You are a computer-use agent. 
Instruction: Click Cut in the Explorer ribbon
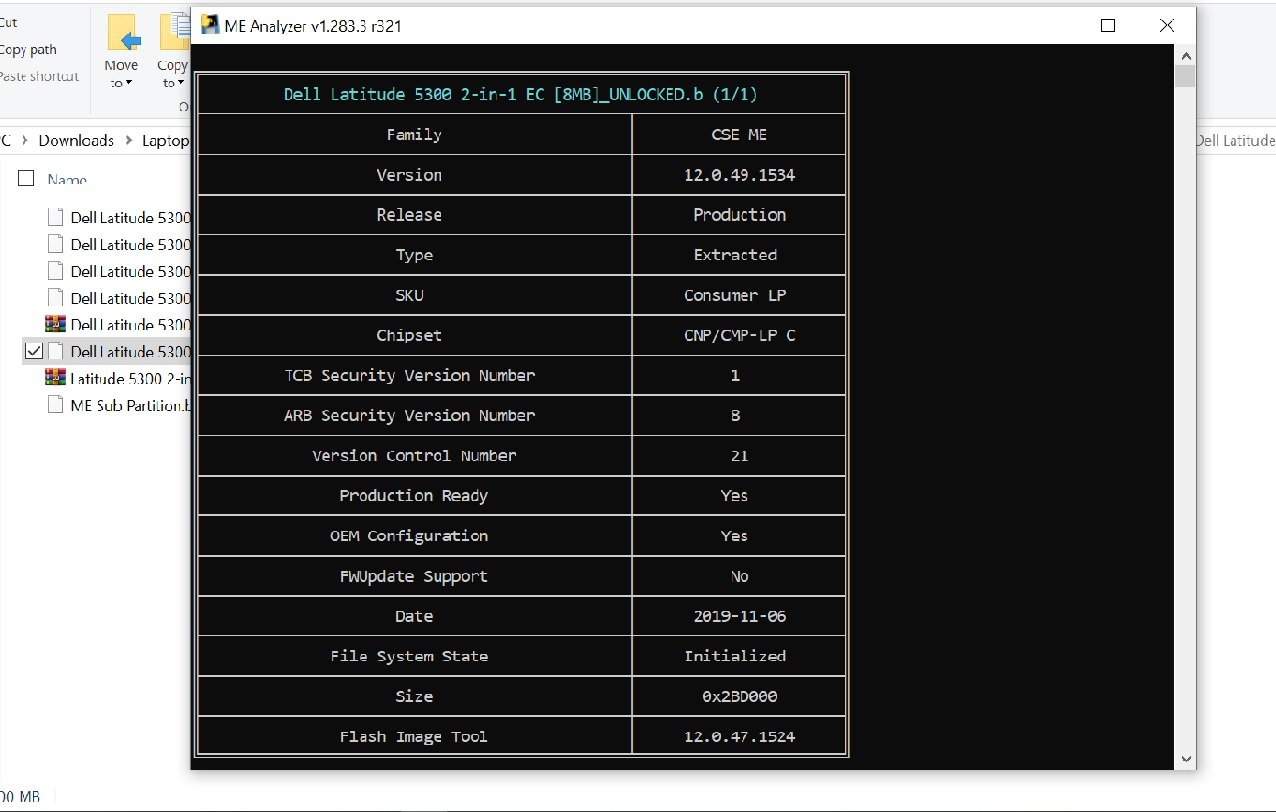point(9,22)
